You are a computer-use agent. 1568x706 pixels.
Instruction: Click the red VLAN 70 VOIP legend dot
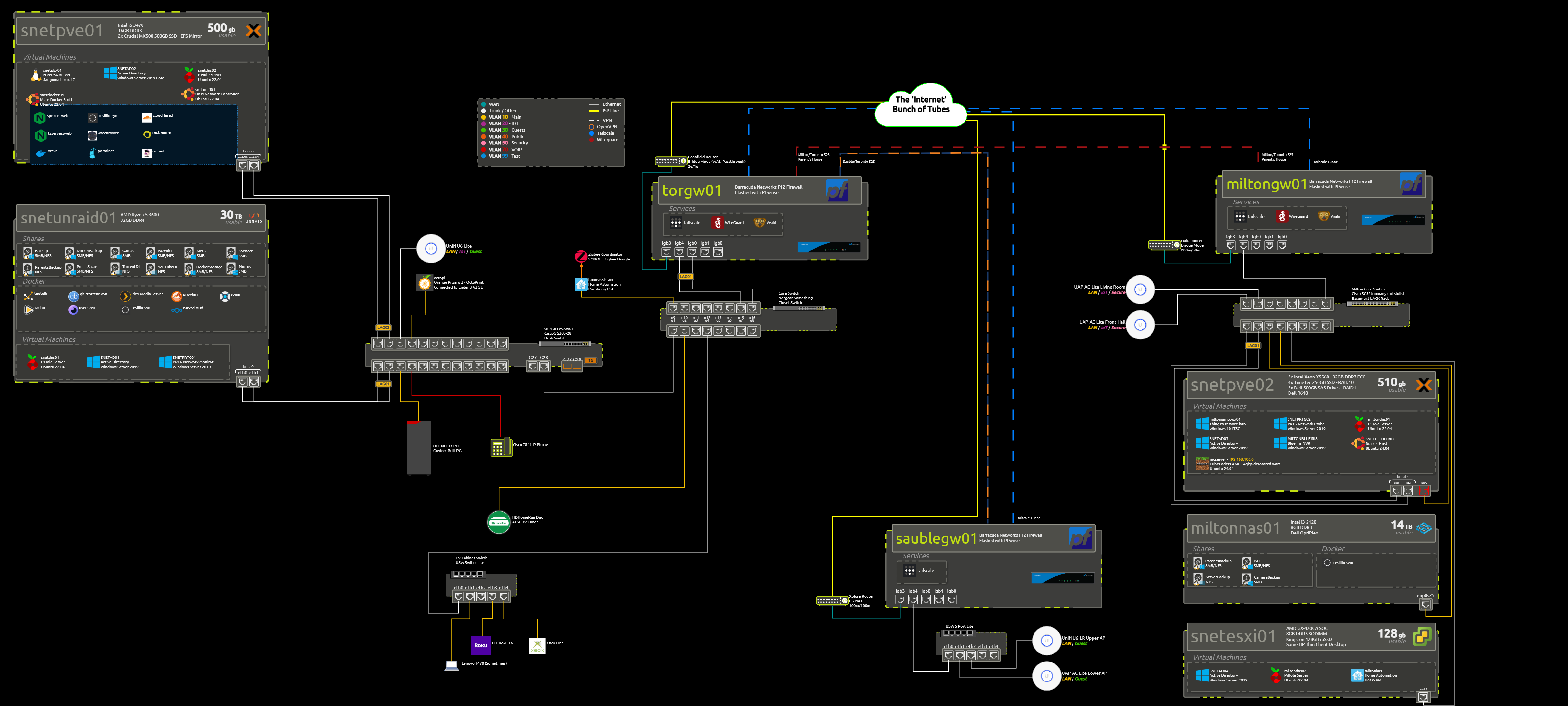pyautogui.click(x=483, y=149)
